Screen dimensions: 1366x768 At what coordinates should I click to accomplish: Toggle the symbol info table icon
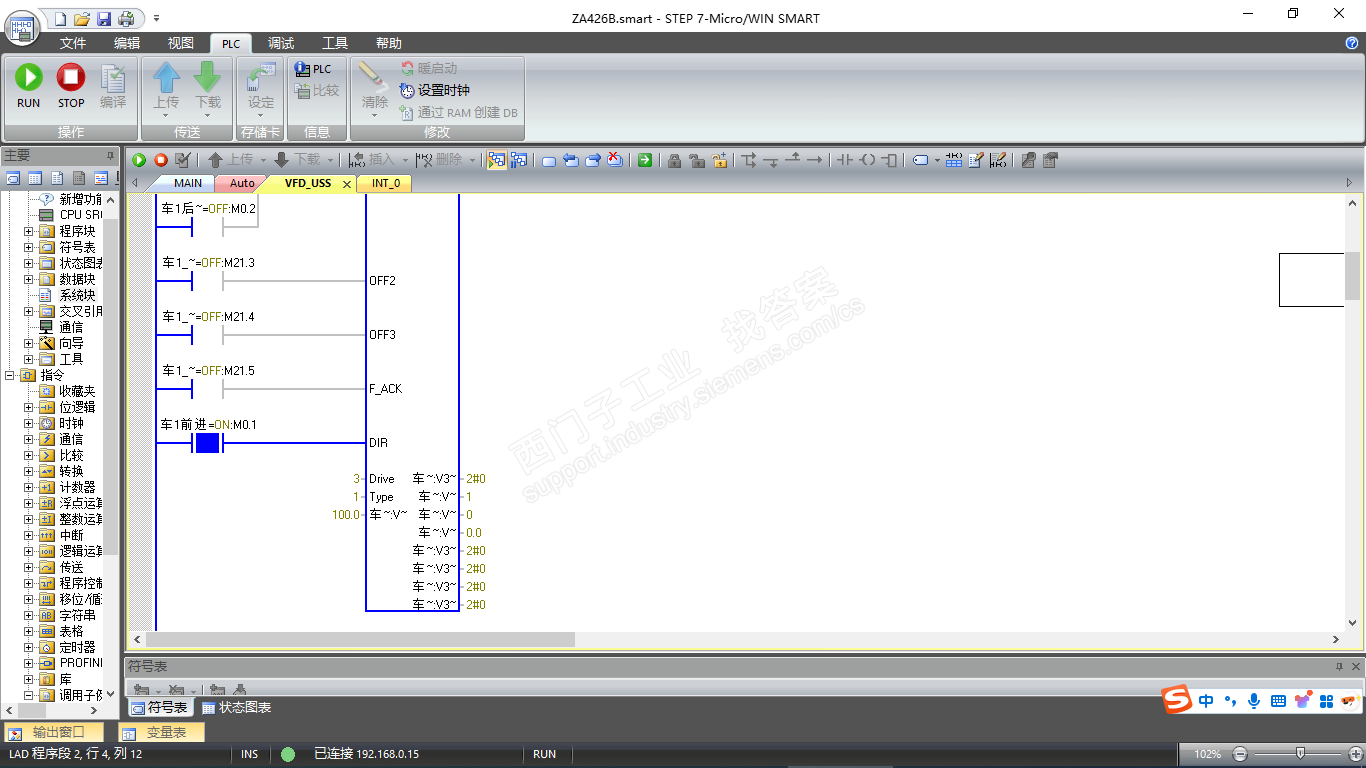(x=953, y=160)
